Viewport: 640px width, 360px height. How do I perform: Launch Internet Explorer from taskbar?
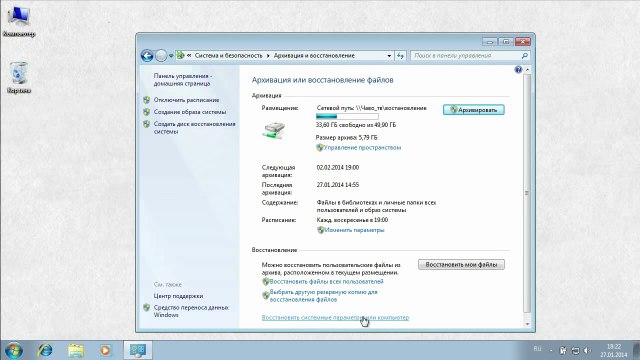point(45,350)
